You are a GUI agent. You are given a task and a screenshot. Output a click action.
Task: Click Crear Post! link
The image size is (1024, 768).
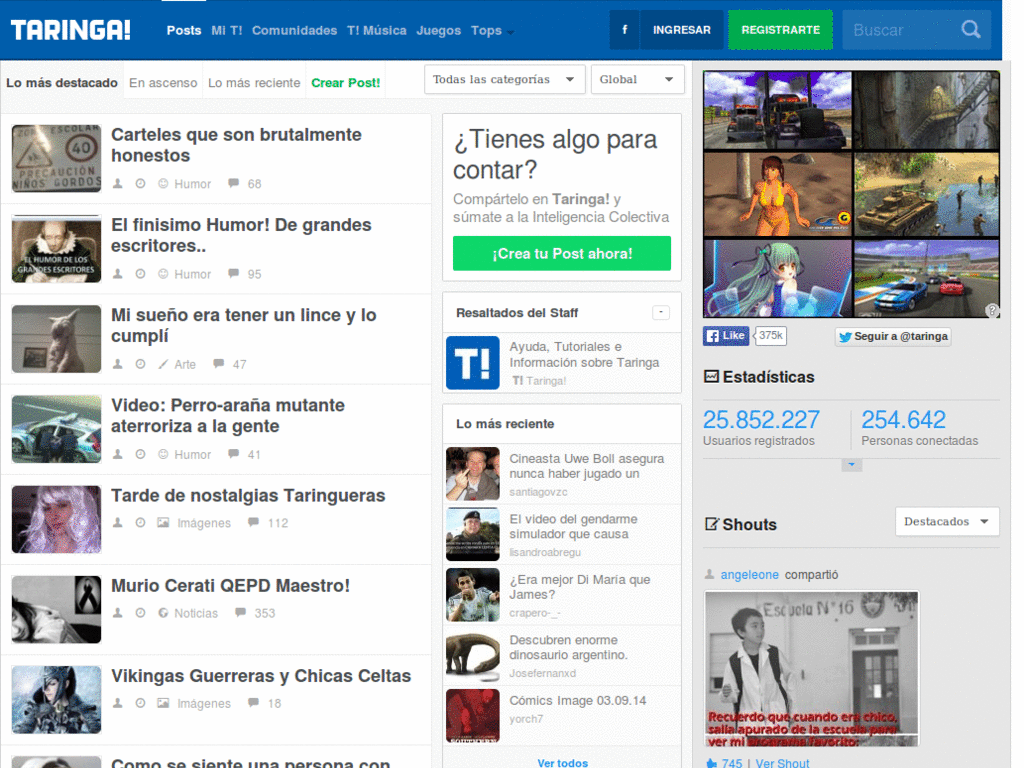345,83
